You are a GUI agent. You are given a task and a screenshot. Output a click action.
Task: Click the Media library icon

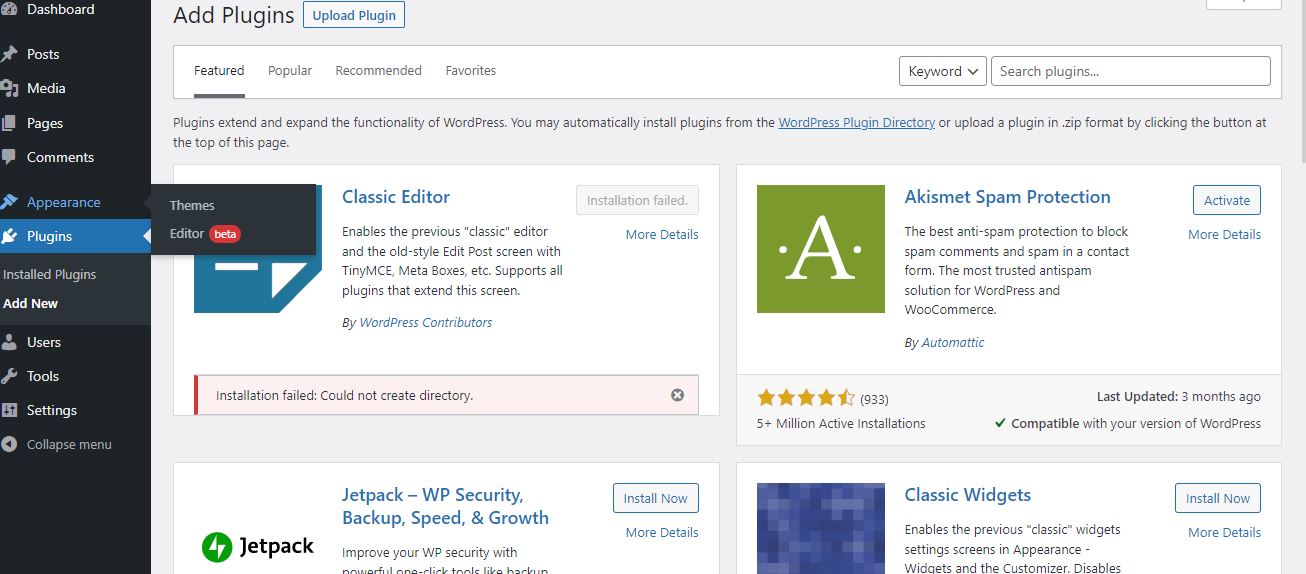coord(9,88)
